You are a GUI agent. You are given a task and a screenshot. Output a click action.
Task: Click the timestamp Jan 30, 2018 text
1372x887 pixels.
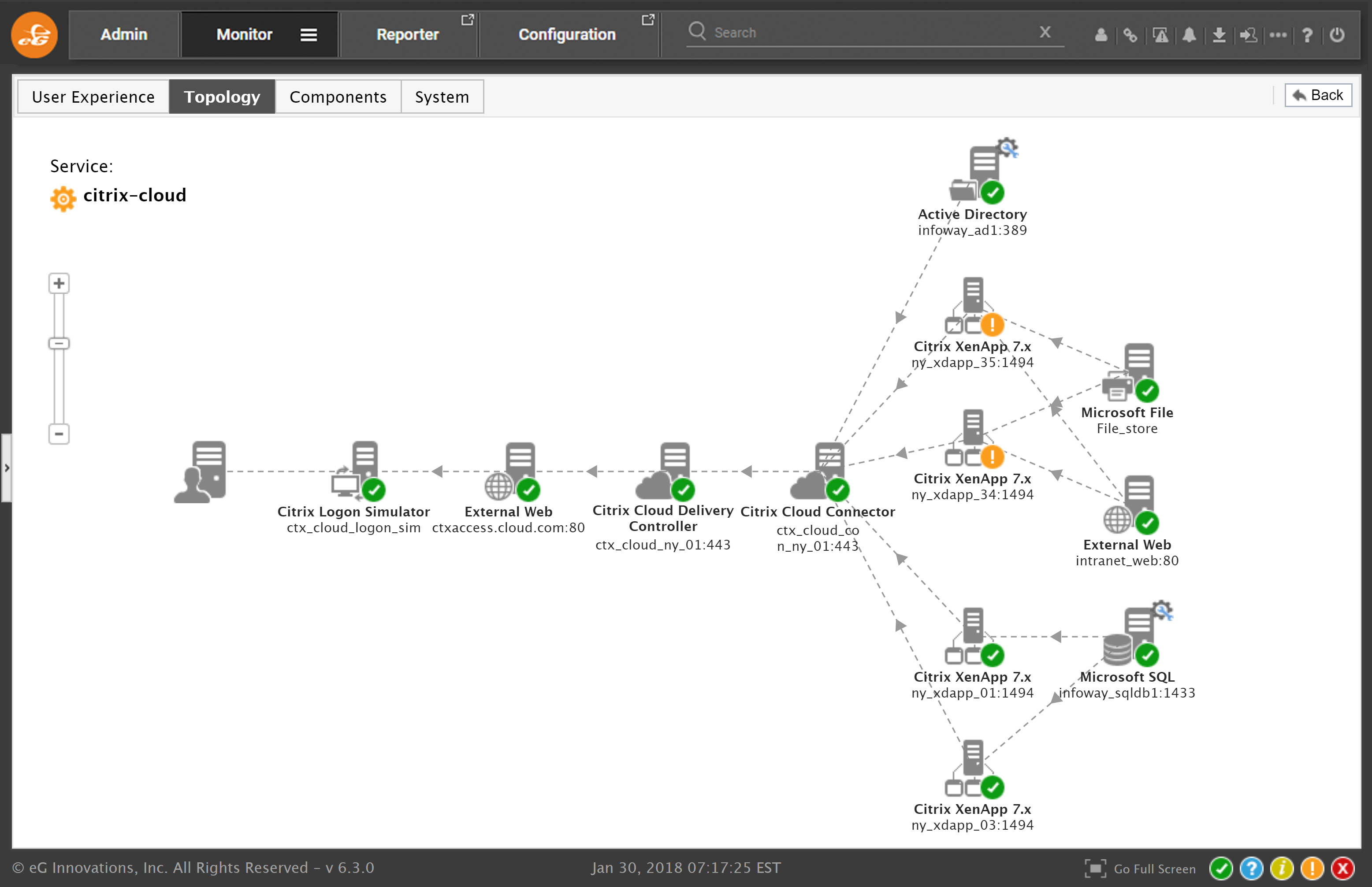tap(686, 868)
